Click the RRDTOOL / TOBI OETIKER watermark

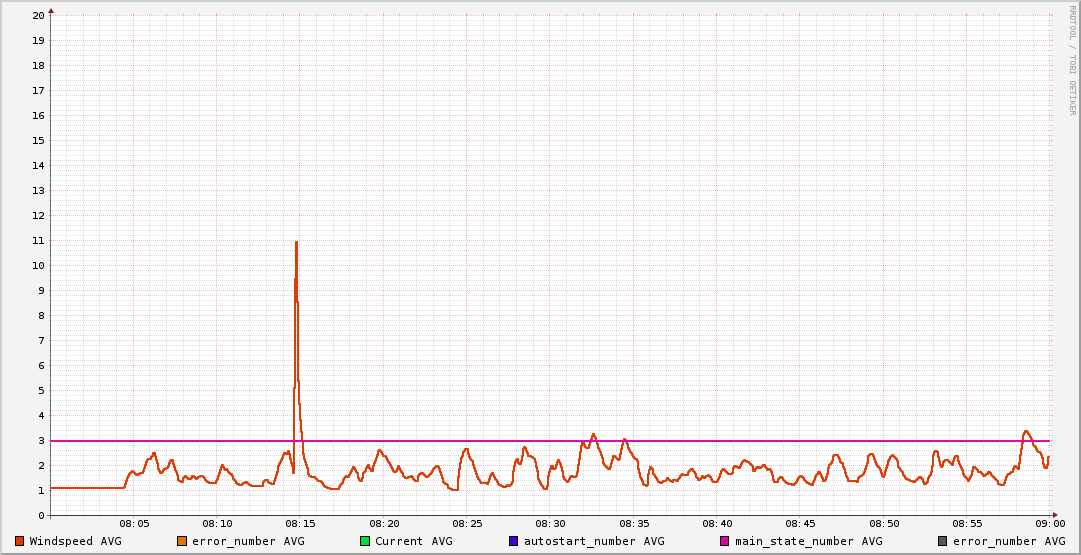click(x=1072, y=60)
